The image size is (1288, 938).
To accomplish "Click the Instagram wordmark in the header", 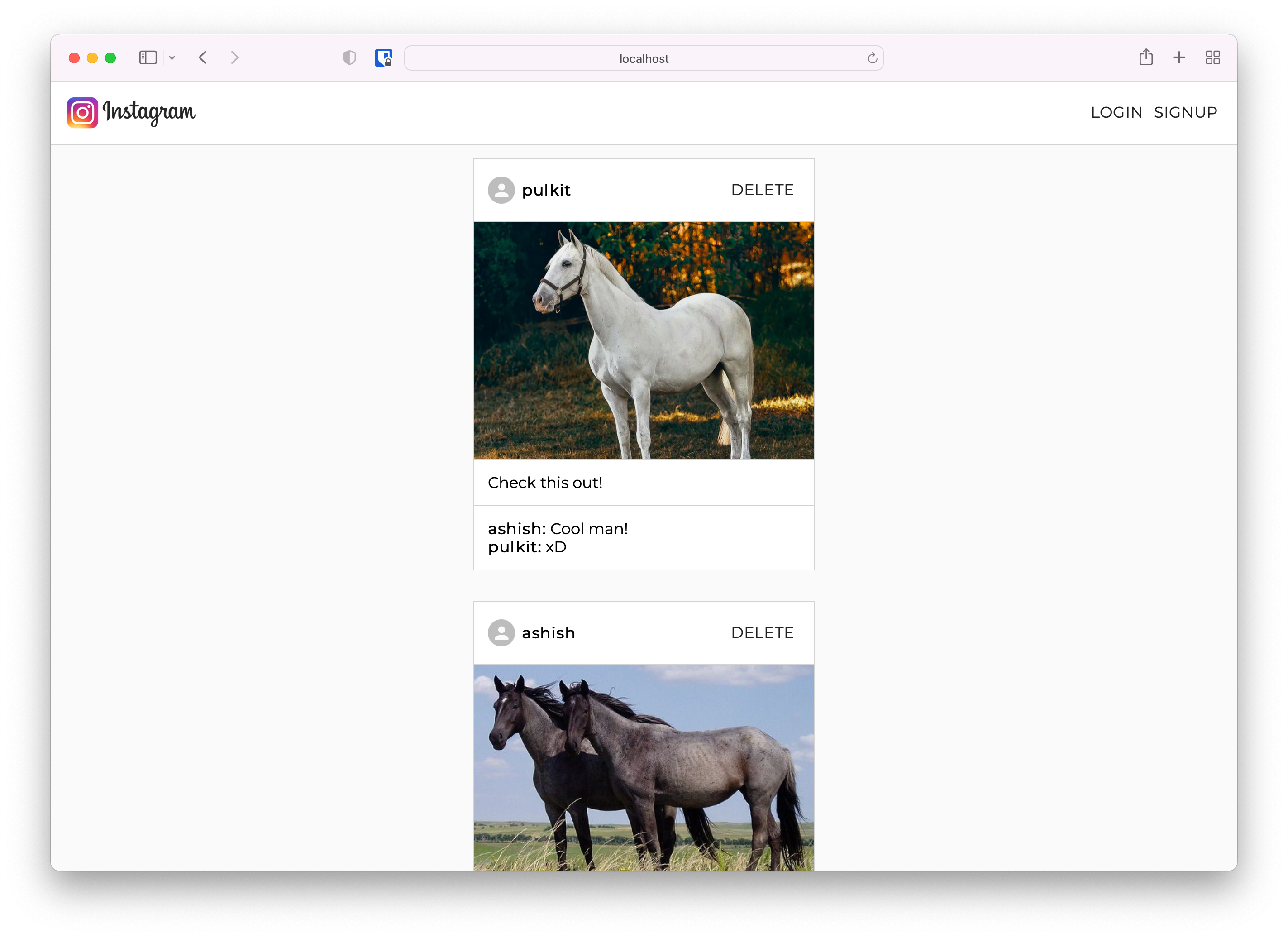I will 149,112.
